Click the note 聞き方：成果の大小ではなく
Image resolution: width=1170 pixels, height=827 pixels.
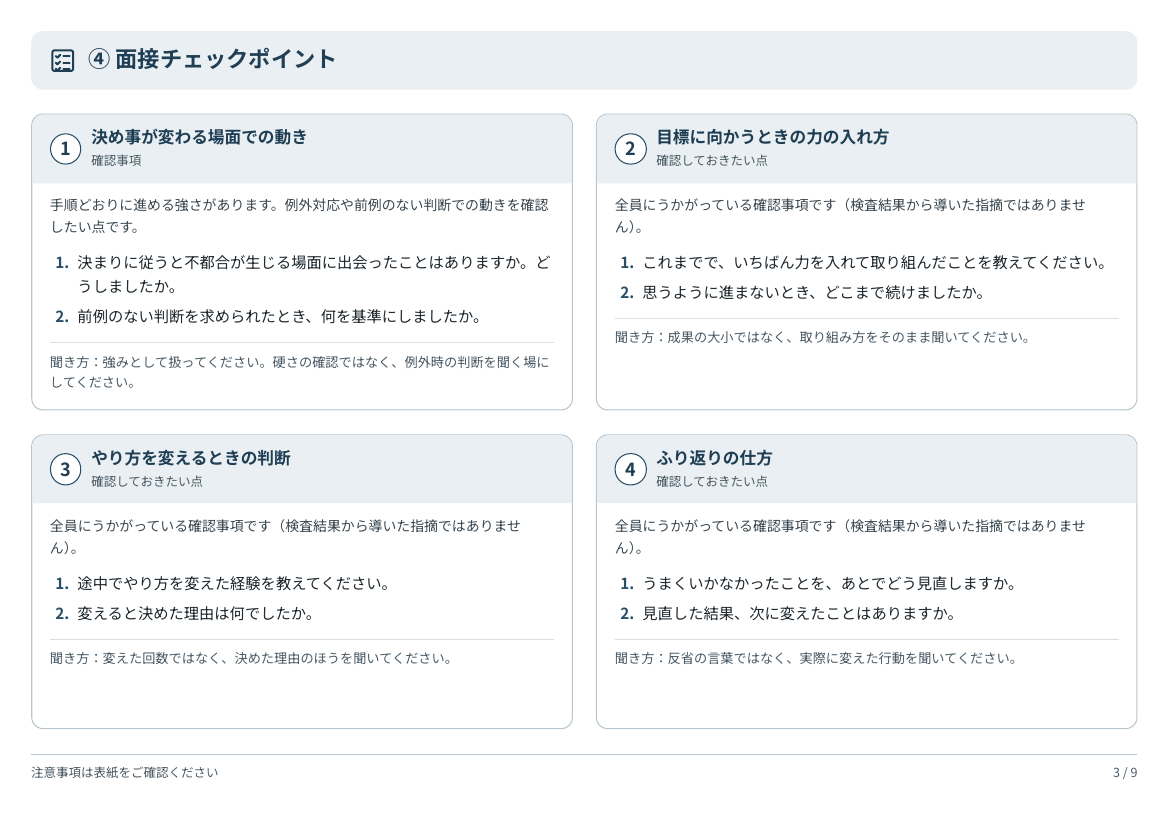click(822, 337)
